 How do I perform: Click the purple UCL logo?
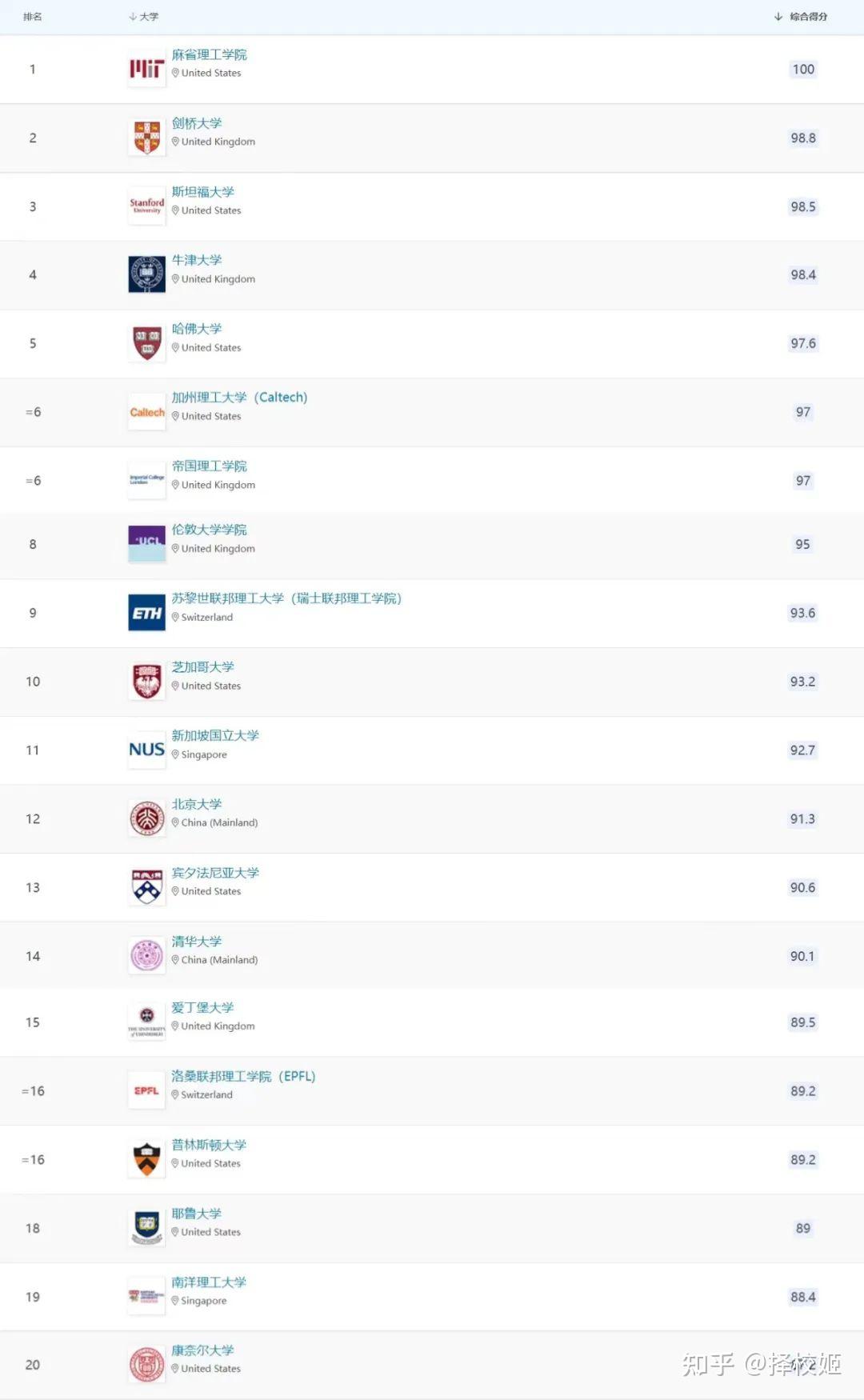point(146,543)
